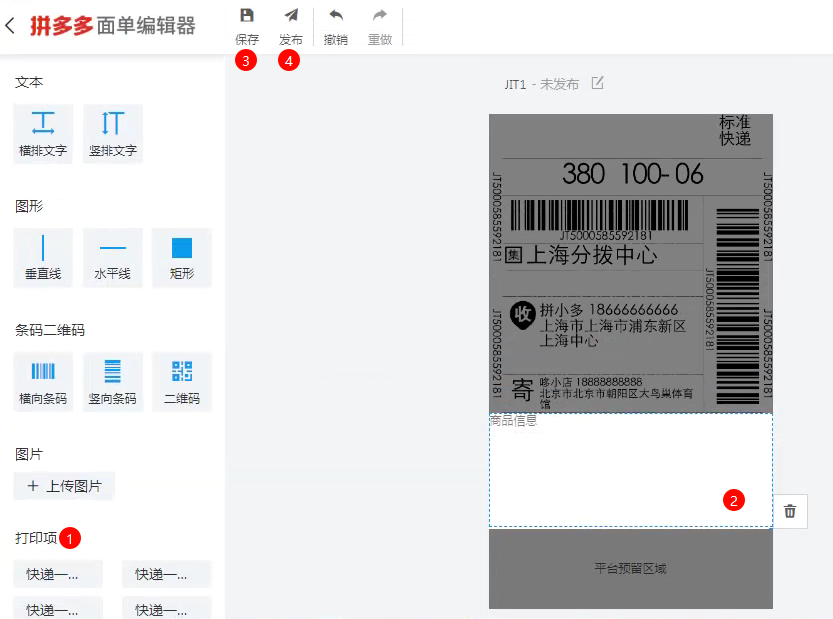The height and width of the screenshot is (619, 833).
Task: Click the 上传图片 upload button
Action: [64, 486]
